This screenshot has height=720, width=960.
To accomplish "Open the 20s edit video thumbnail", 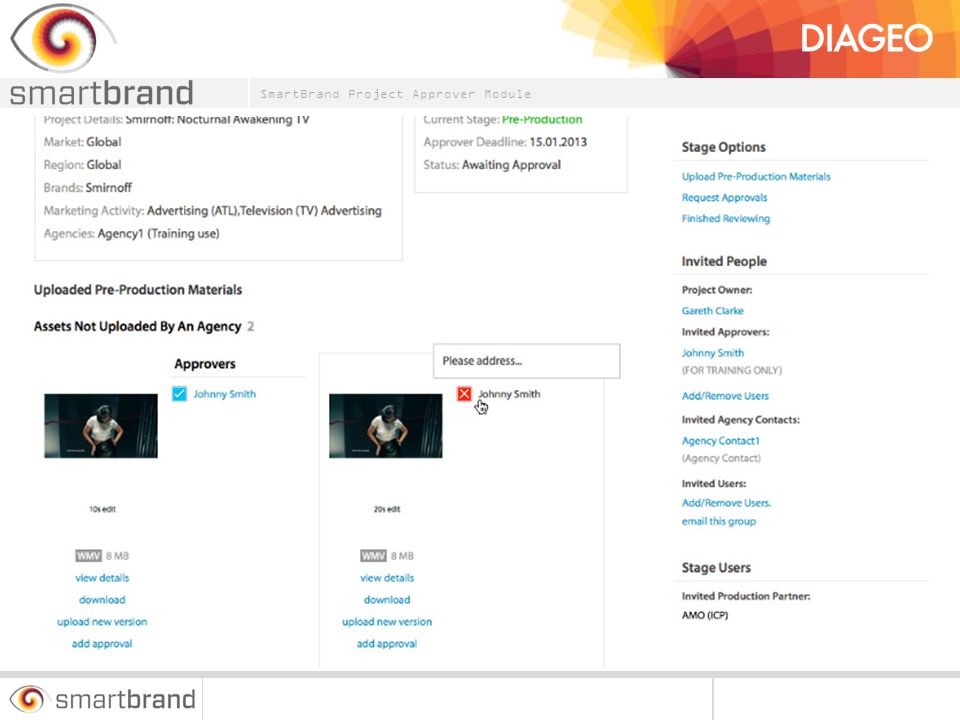I will point(386,426).
